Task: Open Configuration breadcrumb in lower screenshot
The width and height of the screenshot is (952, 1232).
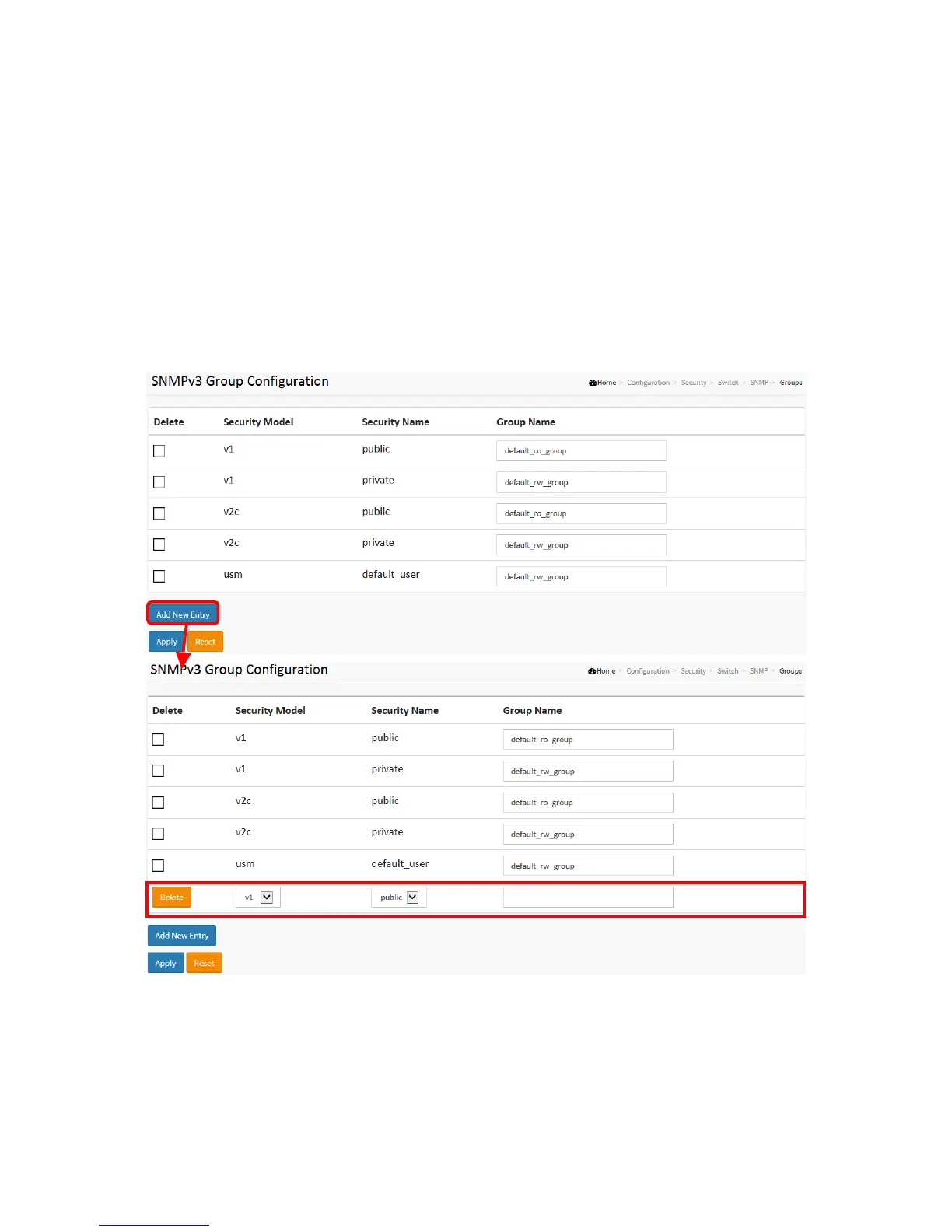Action: (648, 671)
